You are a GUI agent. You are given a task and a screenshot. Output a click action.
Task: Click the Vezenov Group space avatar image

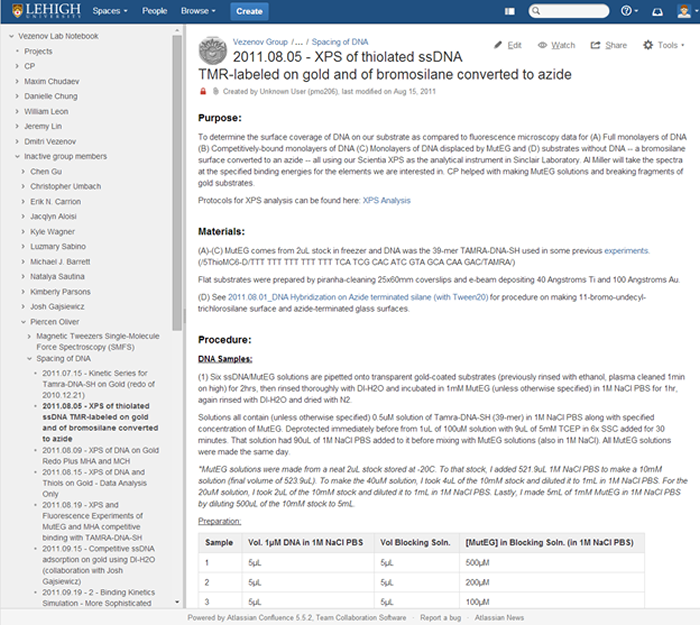212,50
